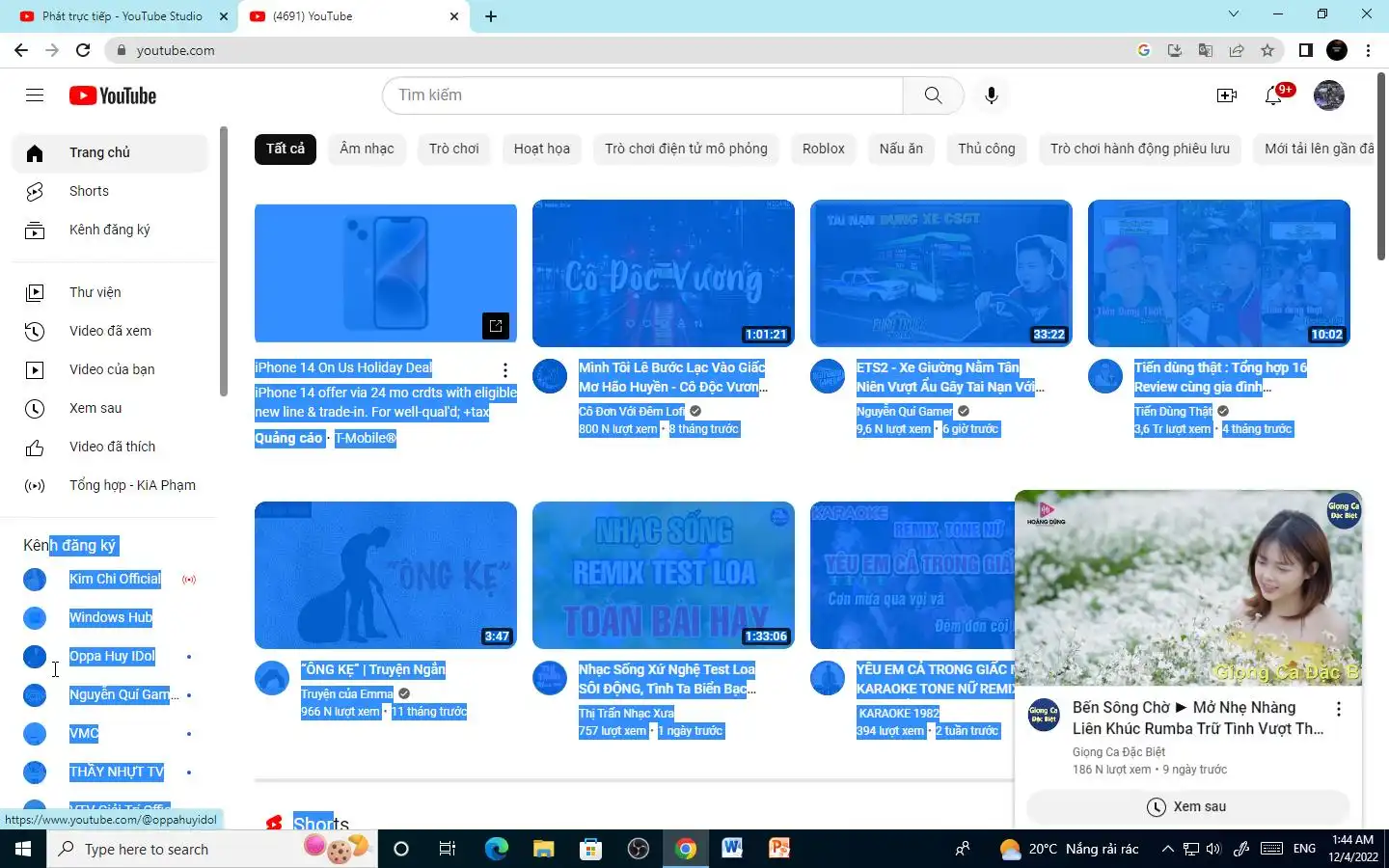Image resolution: width=1389 pixels, height=868 pixels.
Task: Open the notifications bell
Action: tap(1274, 95)
